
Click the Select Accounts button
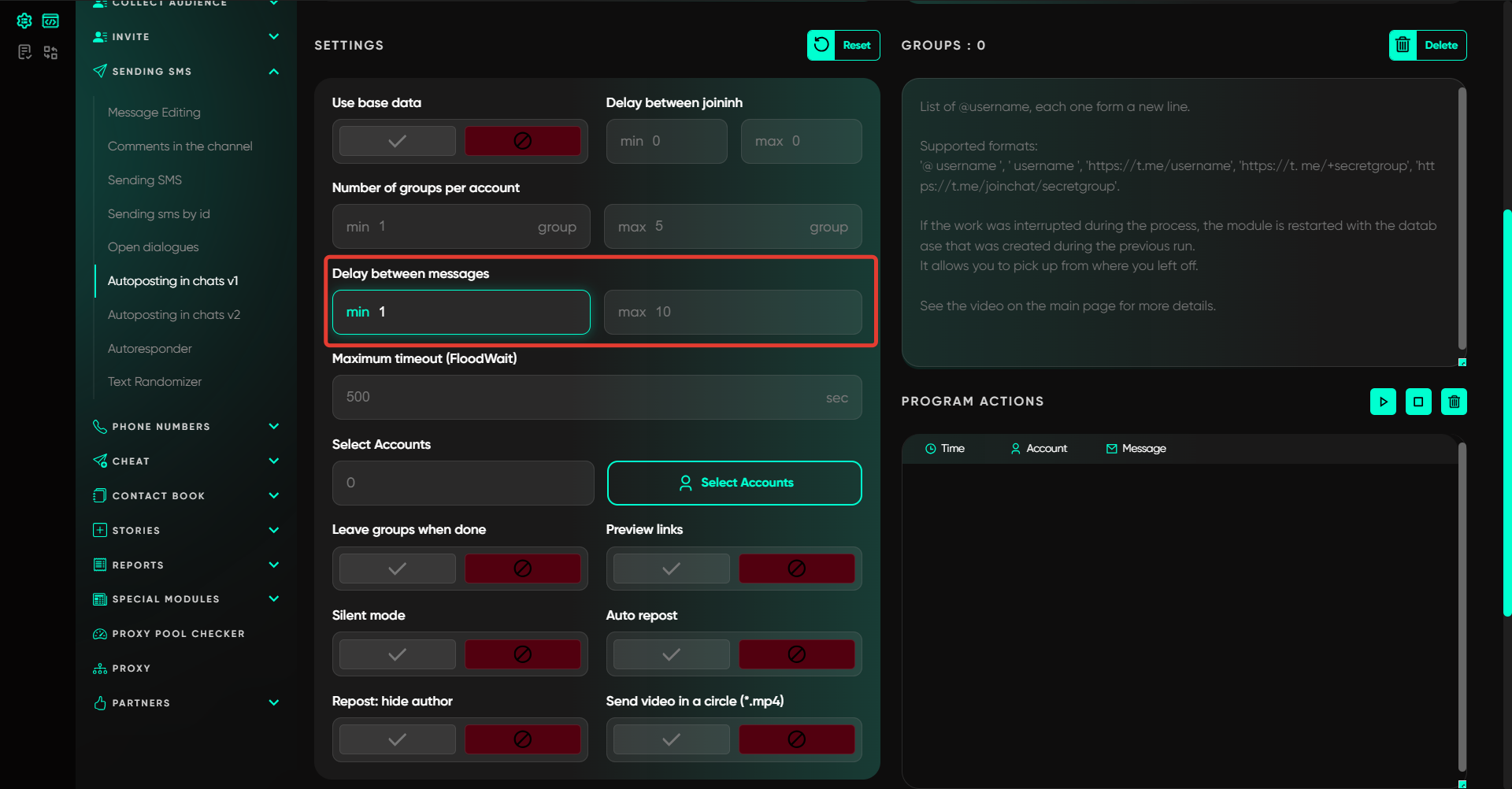click(734, 483)
